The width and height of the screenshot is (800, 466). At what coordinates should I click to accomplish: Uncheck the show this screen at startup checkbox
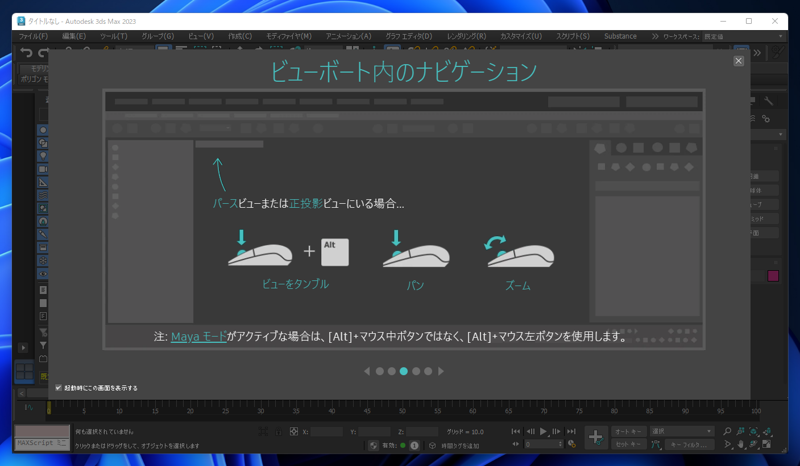(58, 388)
